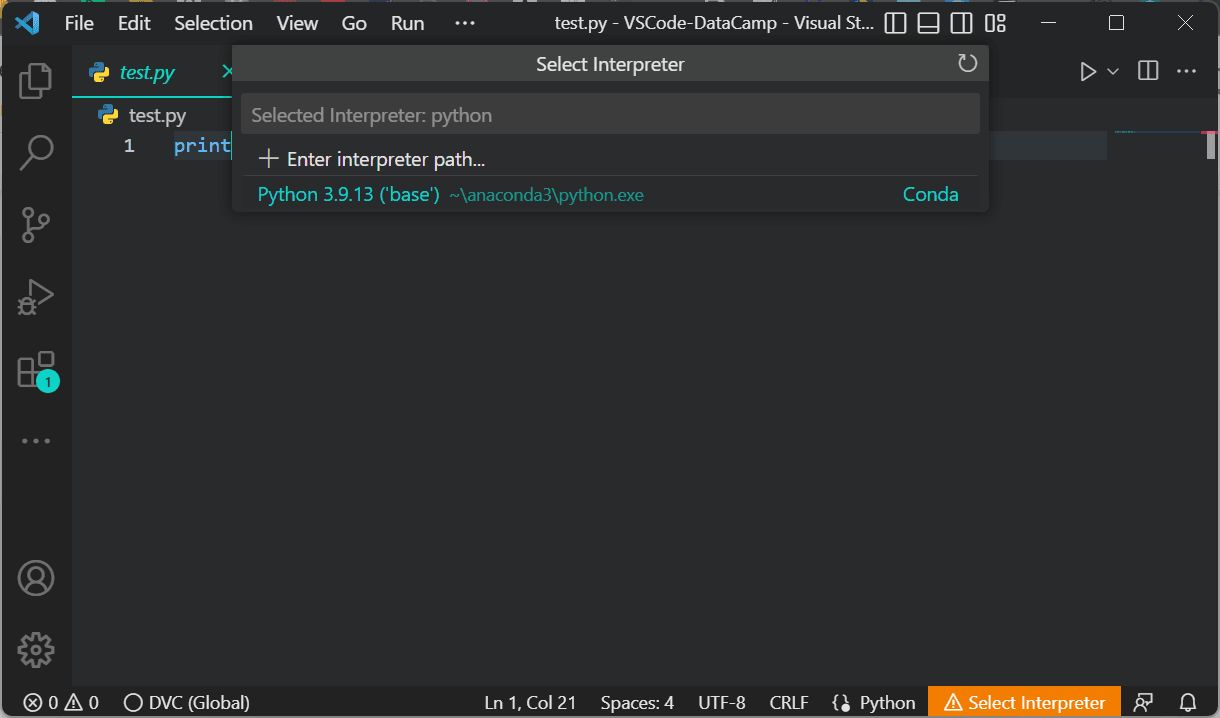
Task: Open the Run and Debug view
Action: click(36, 297)
